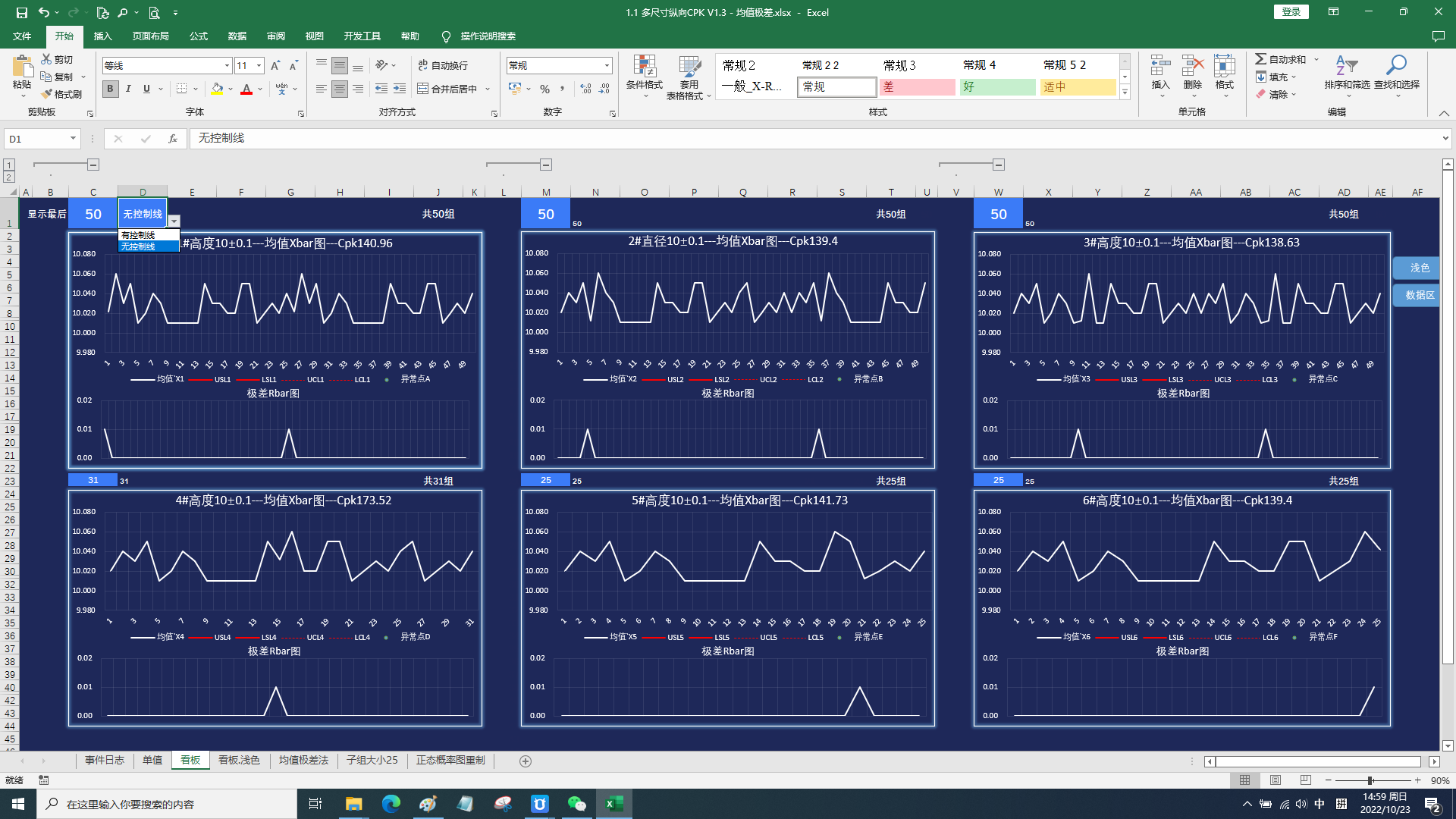Apply the 差 cell style
The width and height of the screenshot is (1456, 819).
point(917,87)
